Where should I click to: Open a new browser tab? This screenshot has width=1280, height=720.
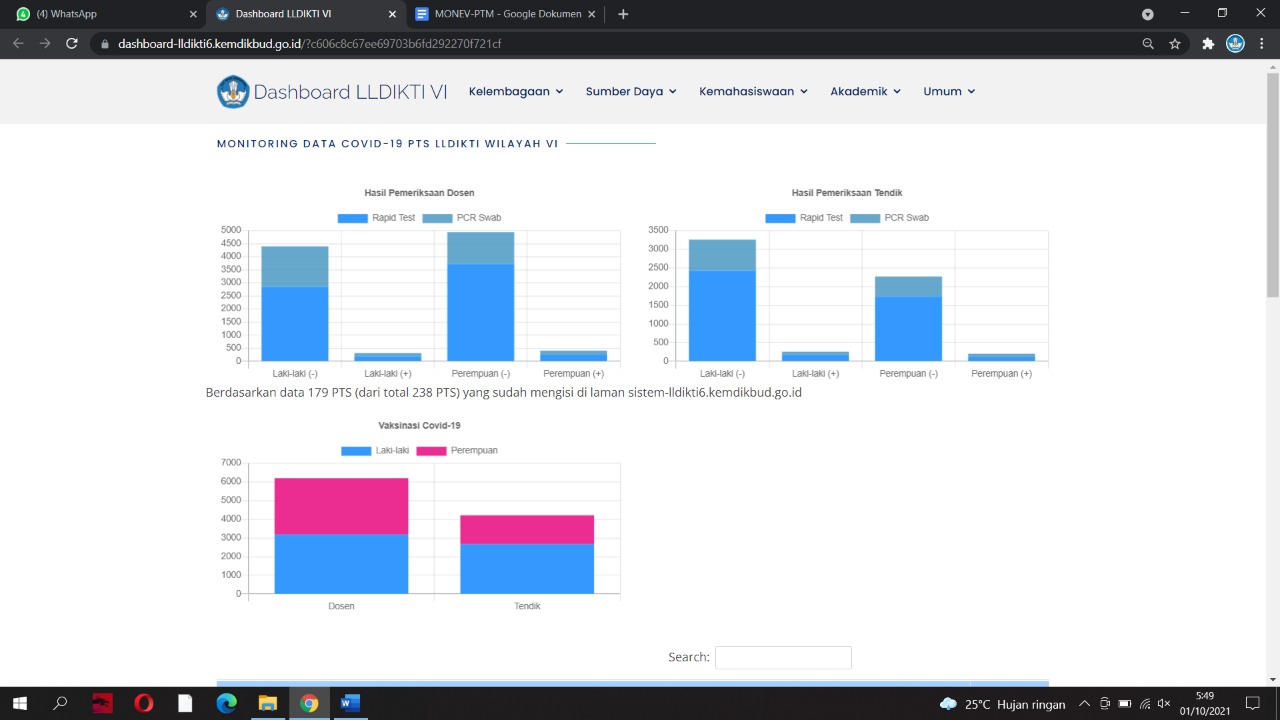tap(623, 14)
